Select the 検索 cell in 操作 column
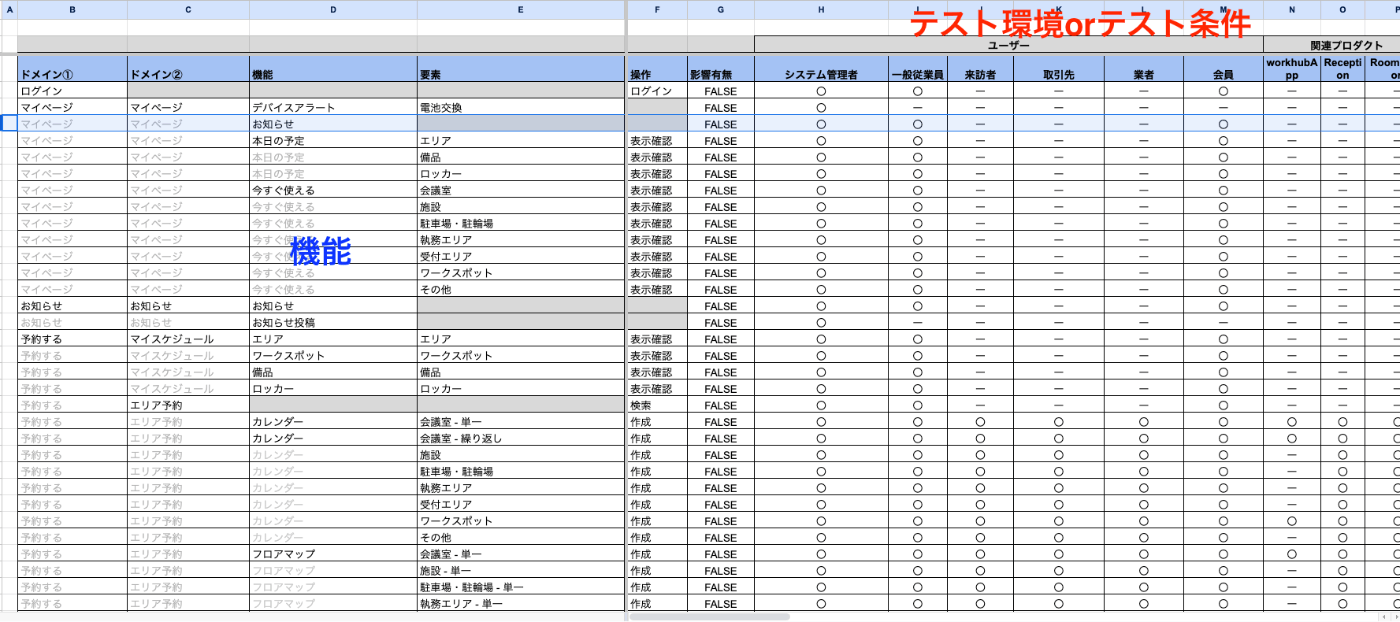Image resolution: width=1400 pixels, height=622 pixels. pyautogui.click(x=657, y=406)
